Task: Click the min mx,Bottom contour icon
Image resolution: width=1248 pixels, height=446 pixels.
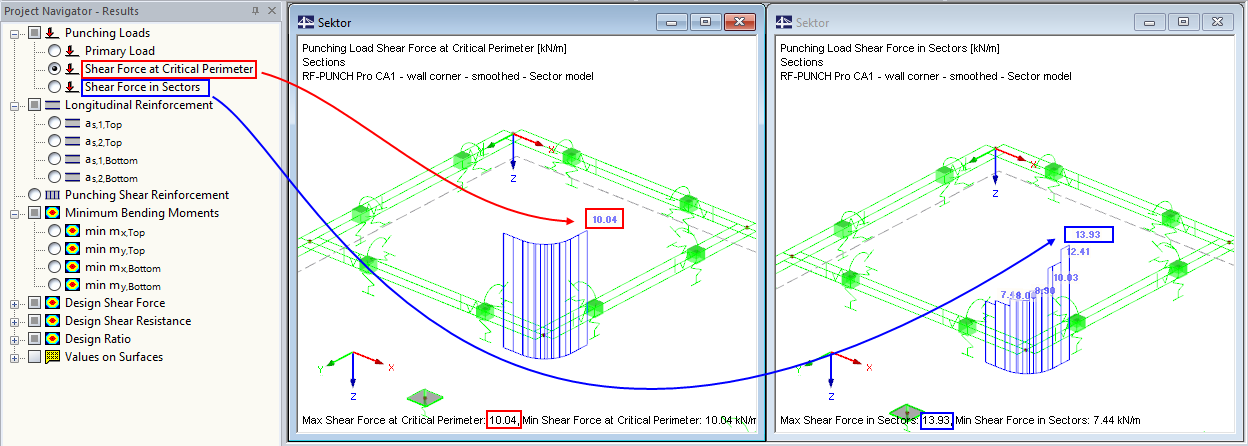Action: 74,267
